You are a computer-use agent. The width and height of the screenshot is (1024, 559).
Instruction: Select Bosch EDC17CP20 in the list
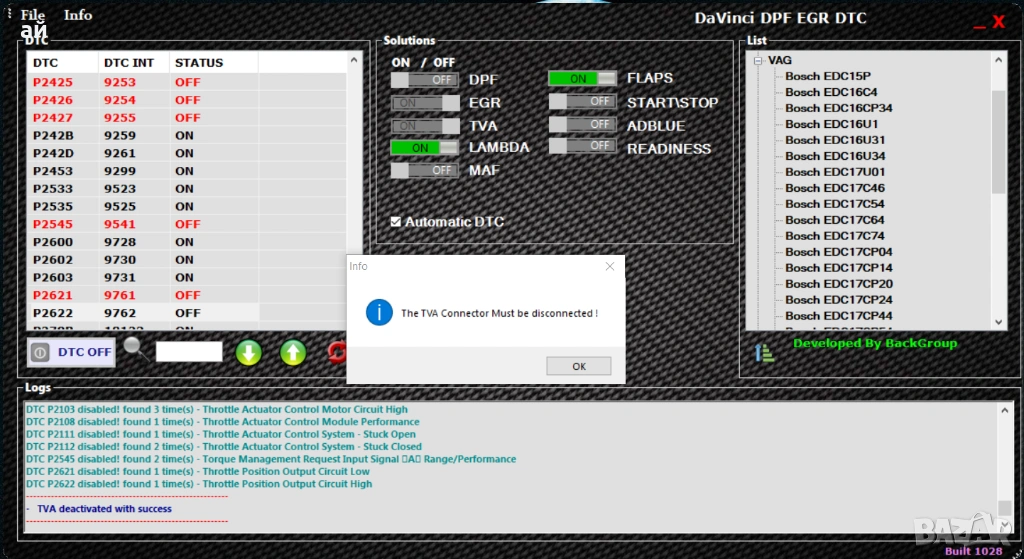coord(839,284)
